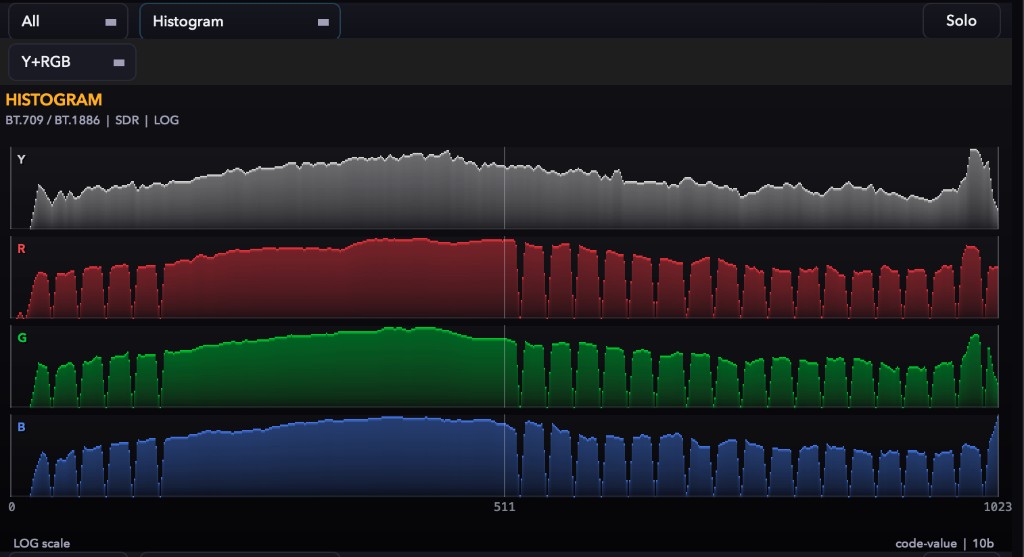The height and width of the screenshot is (557, 1024).
Task: Click the 0 axis value
Action: pyautogui.click(x=12, y=507)
